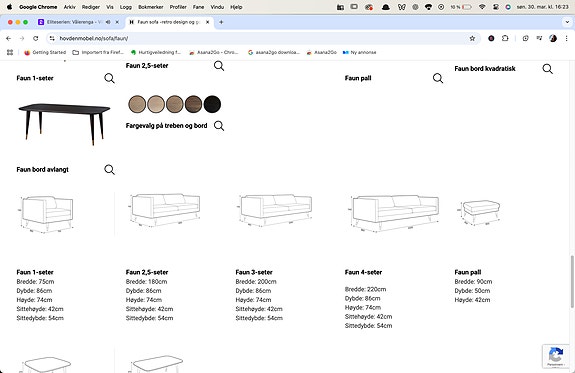Open Chrome three-dot menu

[x=567, y=38]
